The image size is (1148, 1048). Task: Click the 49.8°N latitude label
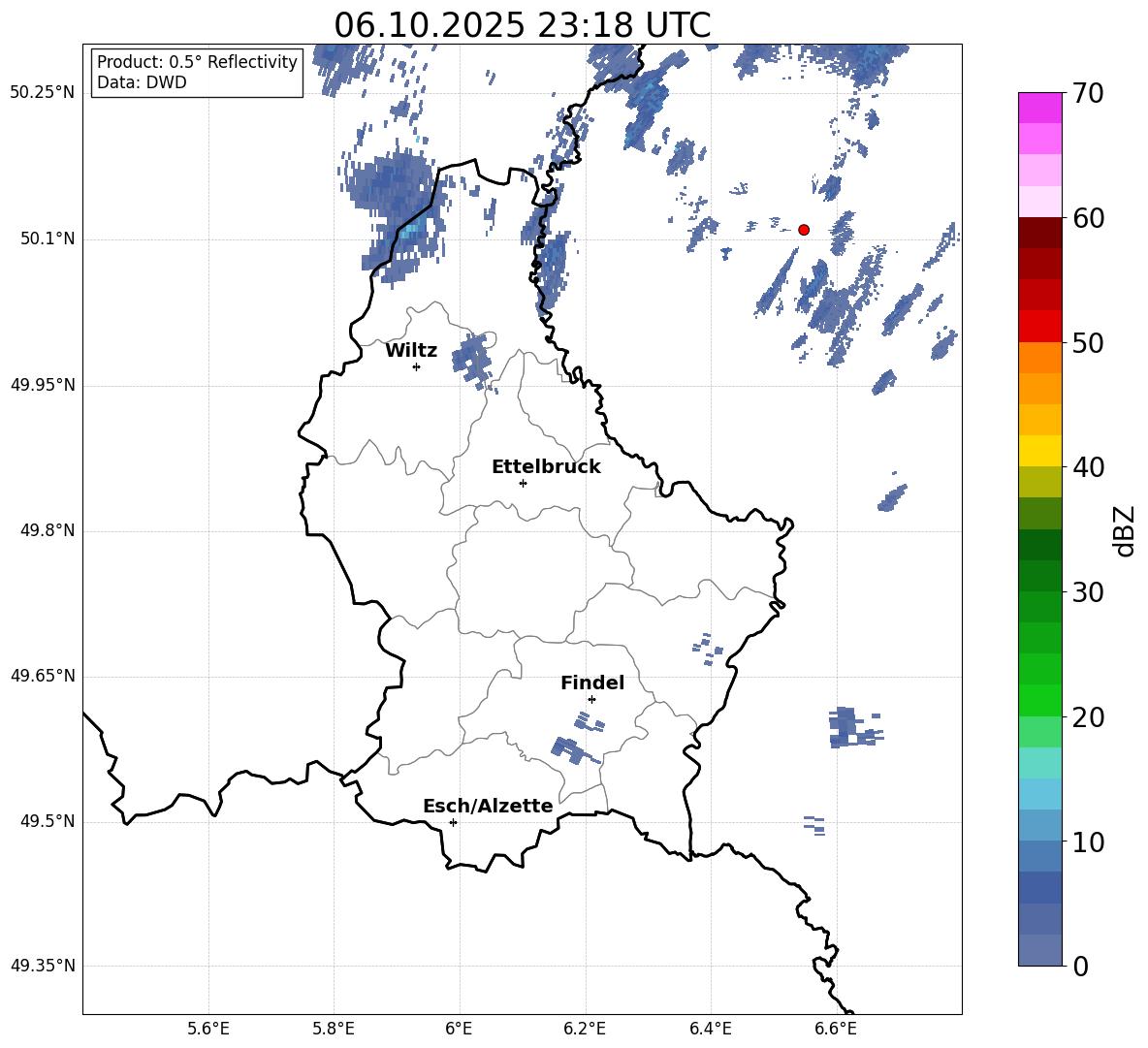click(48, 530)
